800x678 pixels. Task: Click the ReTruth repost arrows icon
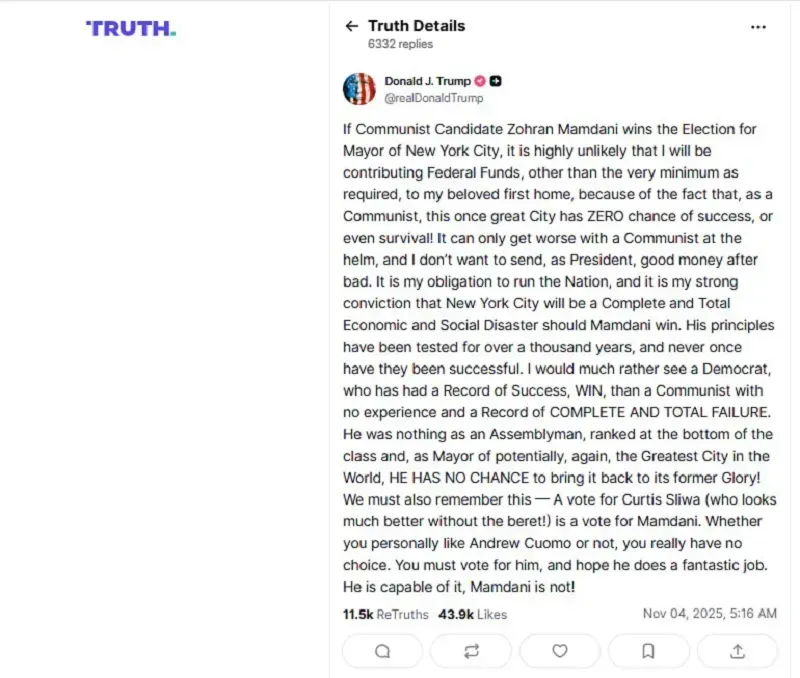point(471,651)
